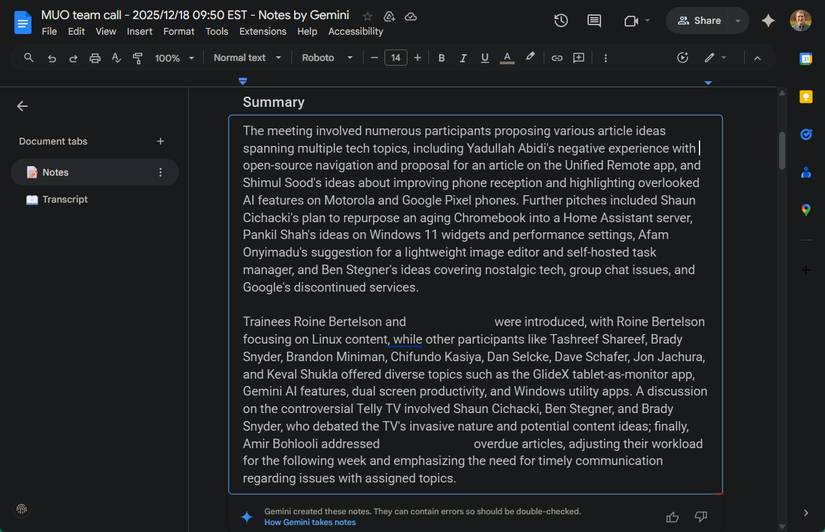Toggle italic formatting
Image resolution: width=825 pixels, height=532 pixels.
point(463,58)
